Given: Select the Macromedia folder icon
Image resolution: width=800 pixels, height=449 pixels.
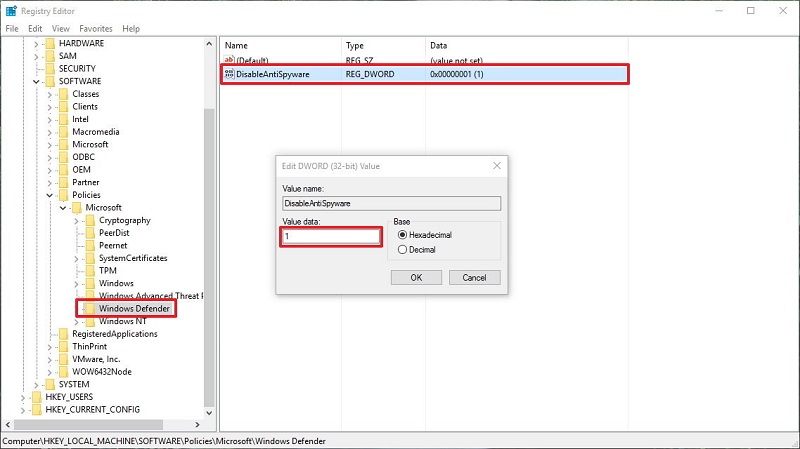Looking at the screenshot, I should click(x=63, y=132).
